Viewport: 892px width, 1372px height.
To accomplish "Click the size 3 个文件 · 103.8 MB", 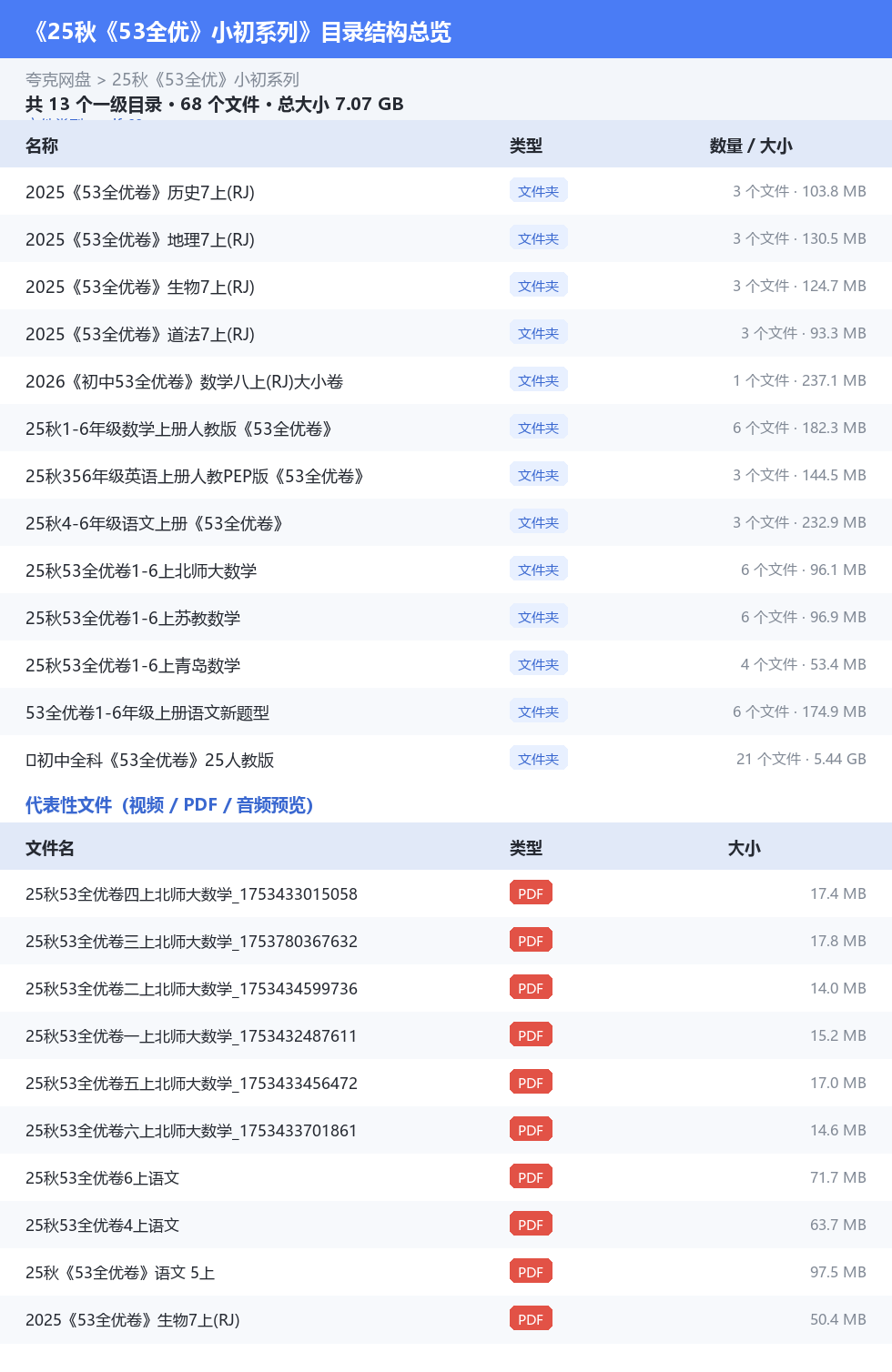I will point(799,191).
